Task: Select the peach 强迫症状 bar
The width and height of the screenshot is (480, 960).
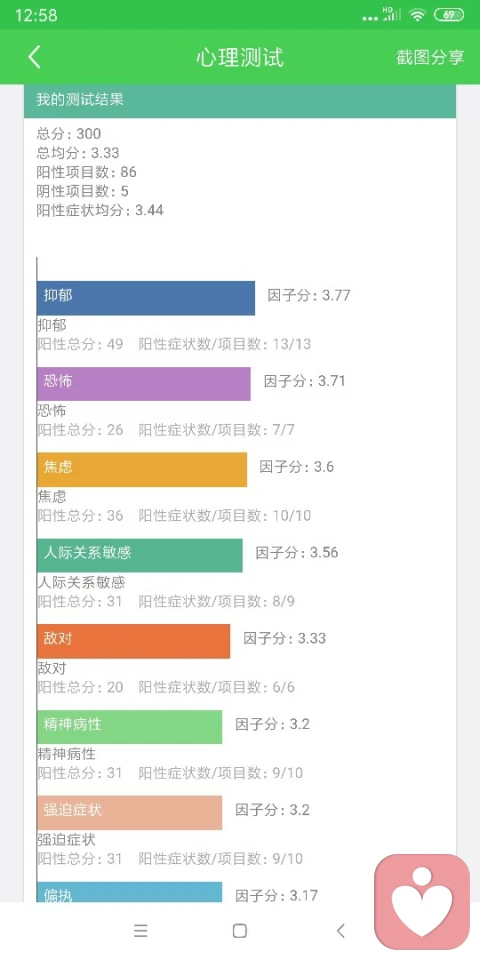Action: [129, 812]
